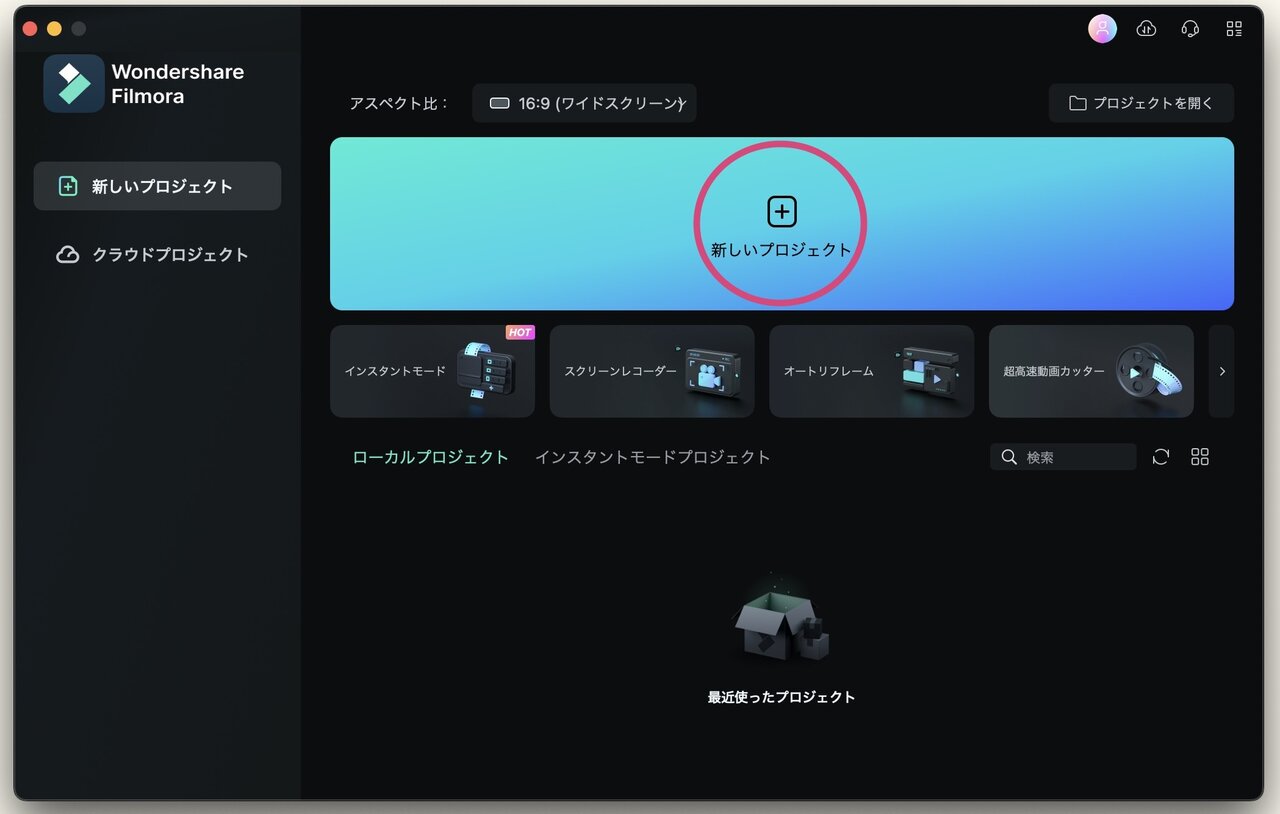Show more tools with the right chevron
1280x814 pixels.
tap(1221, 371)
